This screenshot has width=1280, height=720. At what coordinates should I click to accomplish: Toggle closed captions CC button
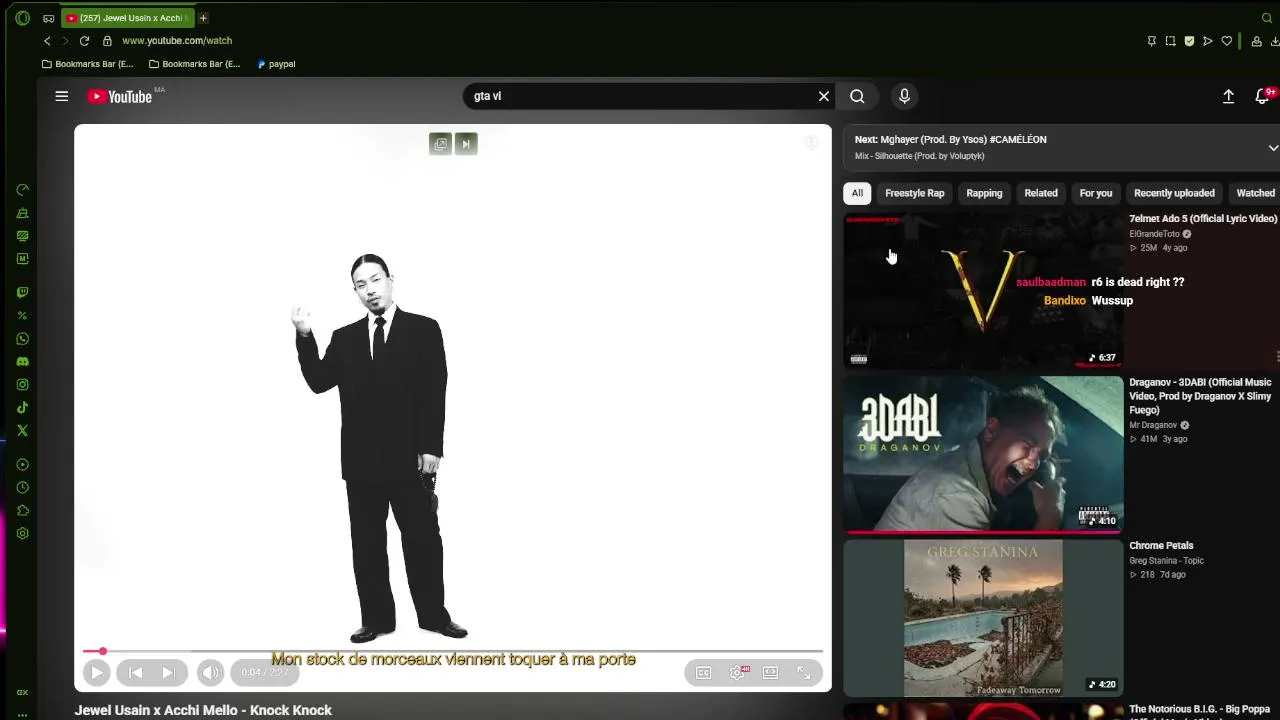pyautogui.click(x=704, y=673)
